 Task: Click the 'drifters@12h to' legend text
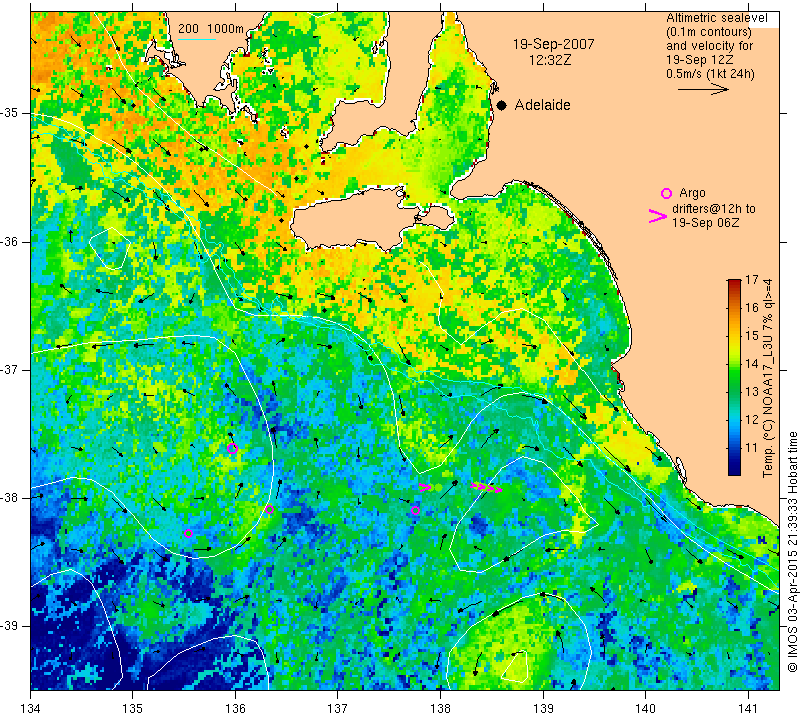click(714, 209)
